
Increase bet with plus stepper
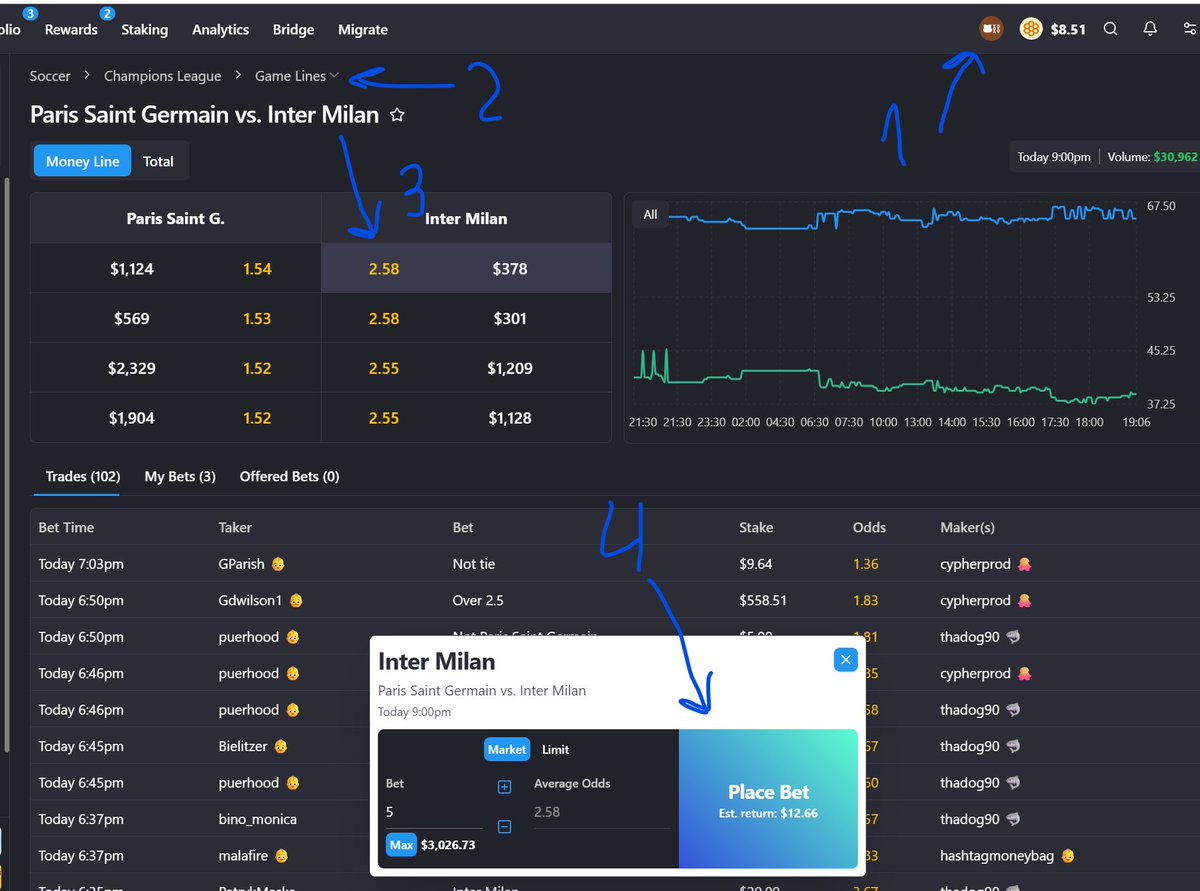click(504, 787)
